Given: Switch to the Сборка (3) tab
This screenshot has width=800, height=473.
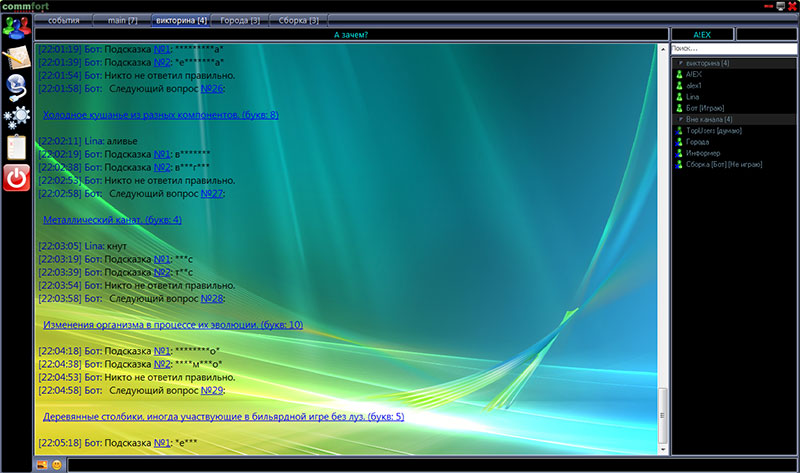Looking at the screenshot, I should coord(298,20).
